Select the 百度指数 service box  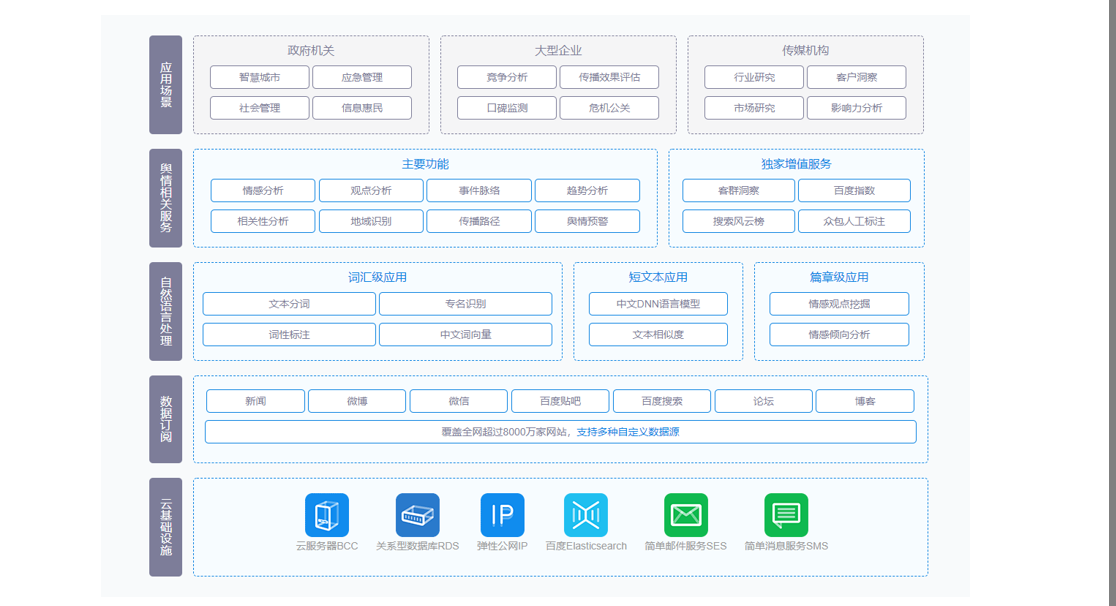click(x=854, y=190)
